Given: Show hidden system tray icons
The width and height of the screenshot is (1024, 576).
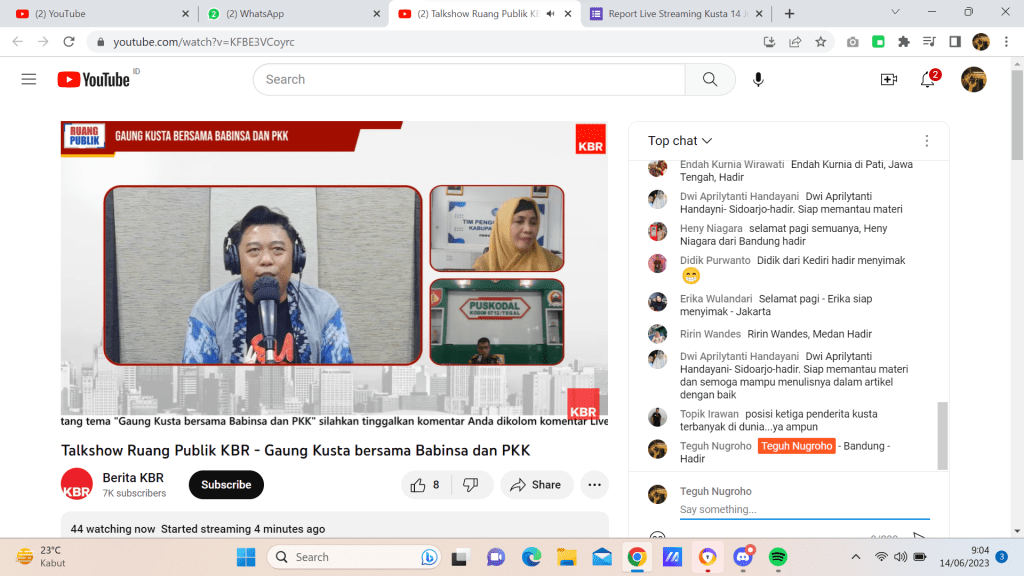Looking at the screenshot, I should pos(855,557).
